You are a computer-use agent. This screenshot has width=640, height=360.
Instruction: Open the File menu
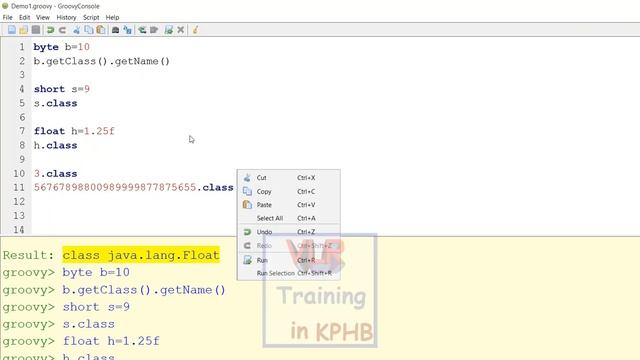click(x=7, y=18)
